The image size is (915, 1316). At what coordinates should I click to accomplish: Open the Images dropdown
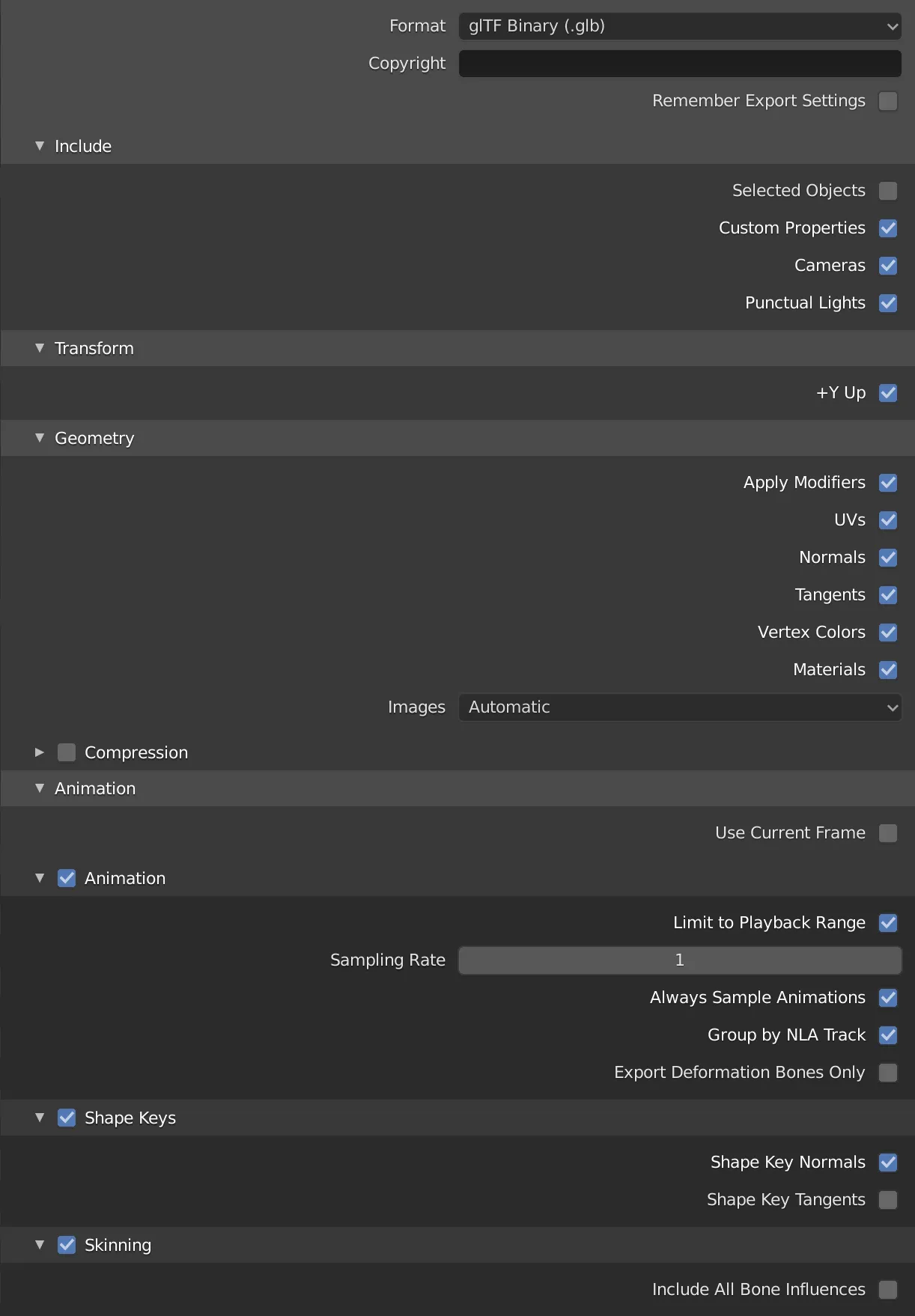(680, 707)
